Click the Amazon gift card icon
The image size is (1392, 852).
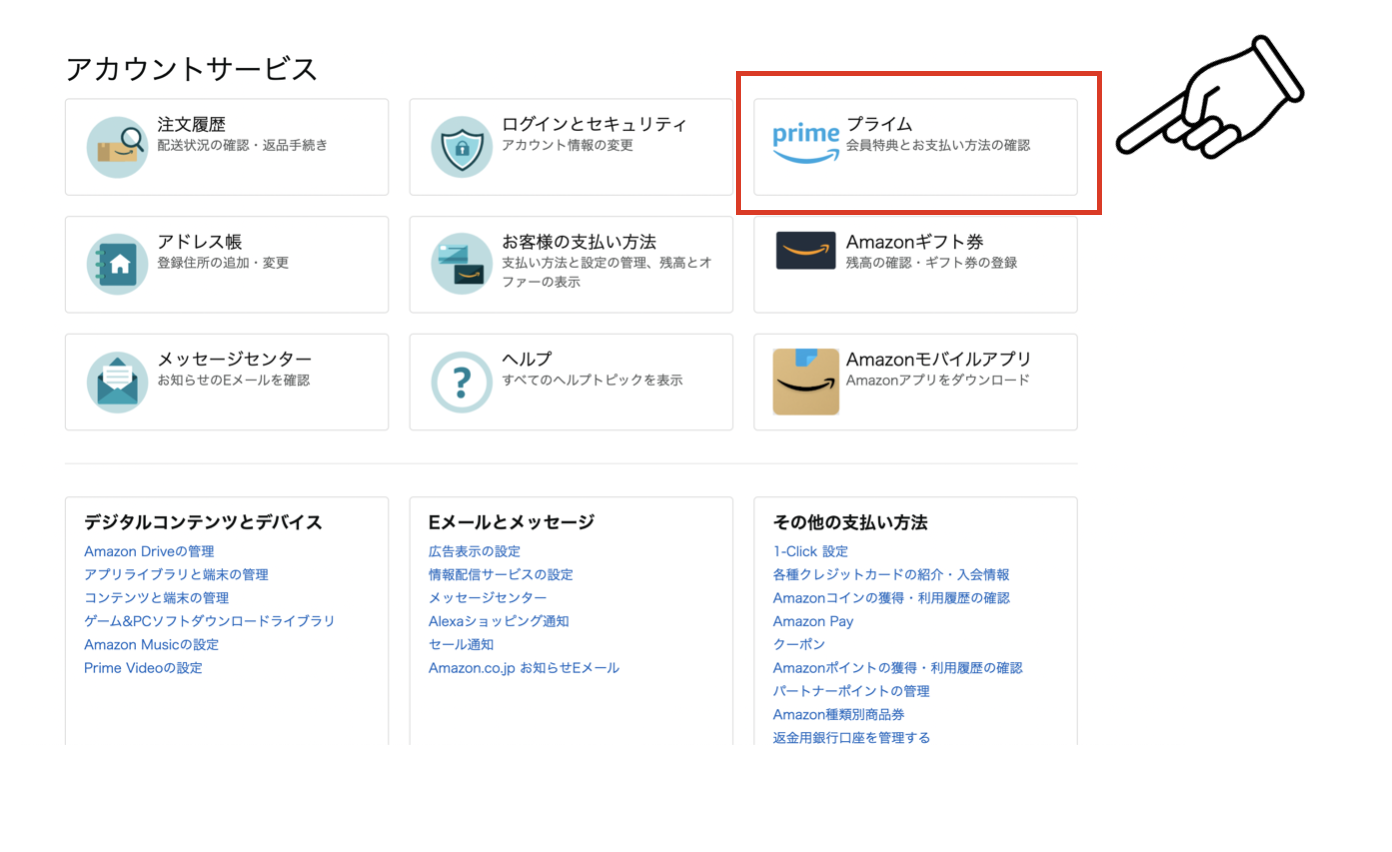pos(806,250)
